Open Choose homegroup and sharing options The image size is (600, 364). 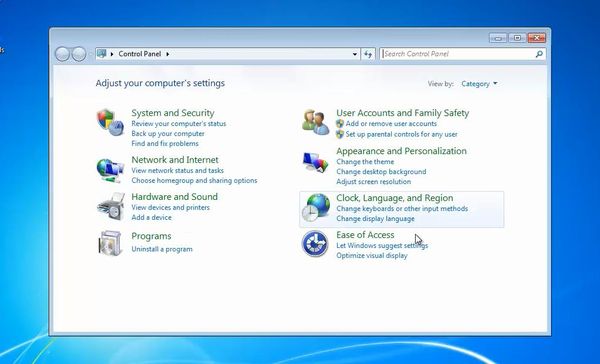(194, 180)
